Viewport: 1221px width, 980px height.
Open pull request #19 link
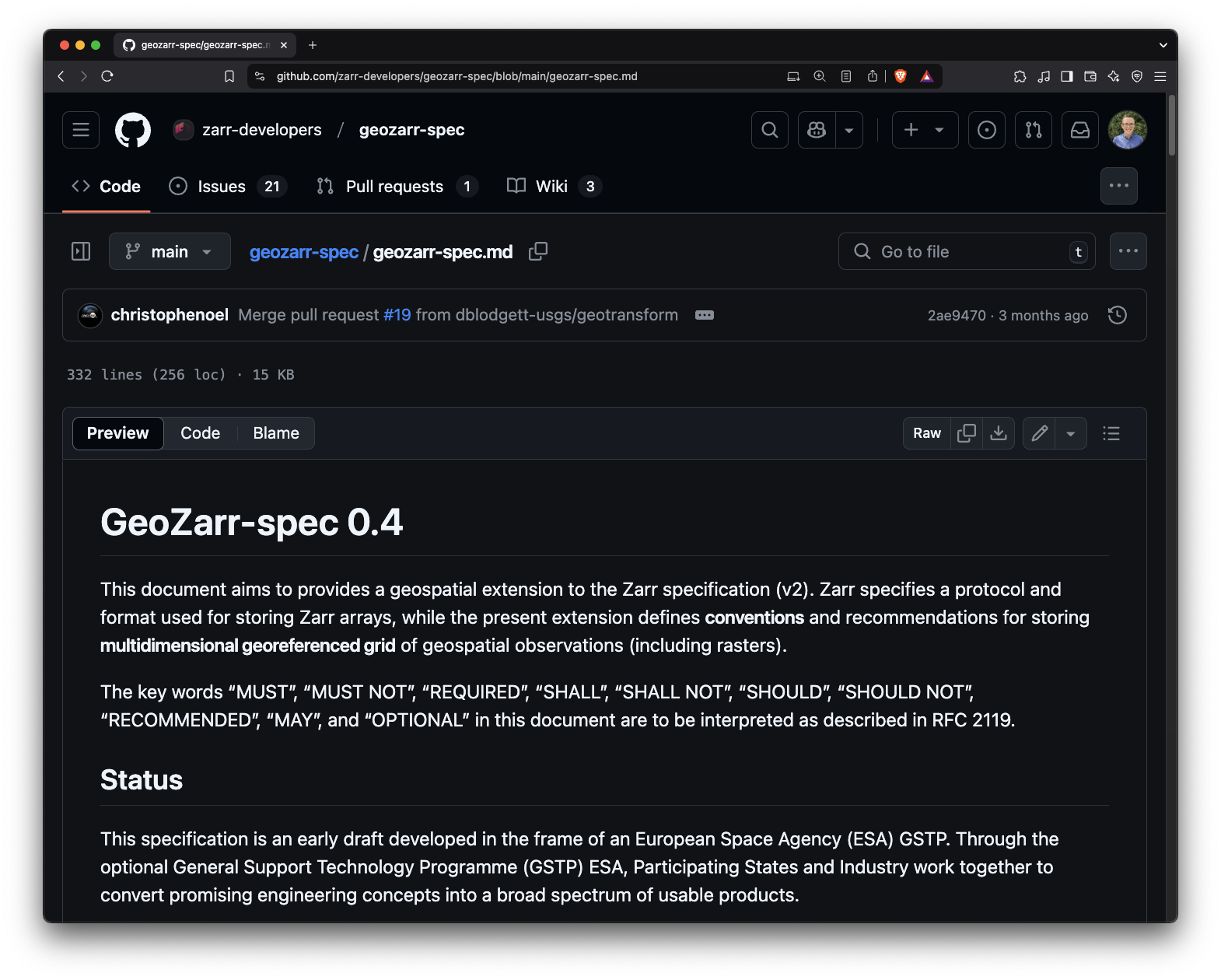coord(397,315)
